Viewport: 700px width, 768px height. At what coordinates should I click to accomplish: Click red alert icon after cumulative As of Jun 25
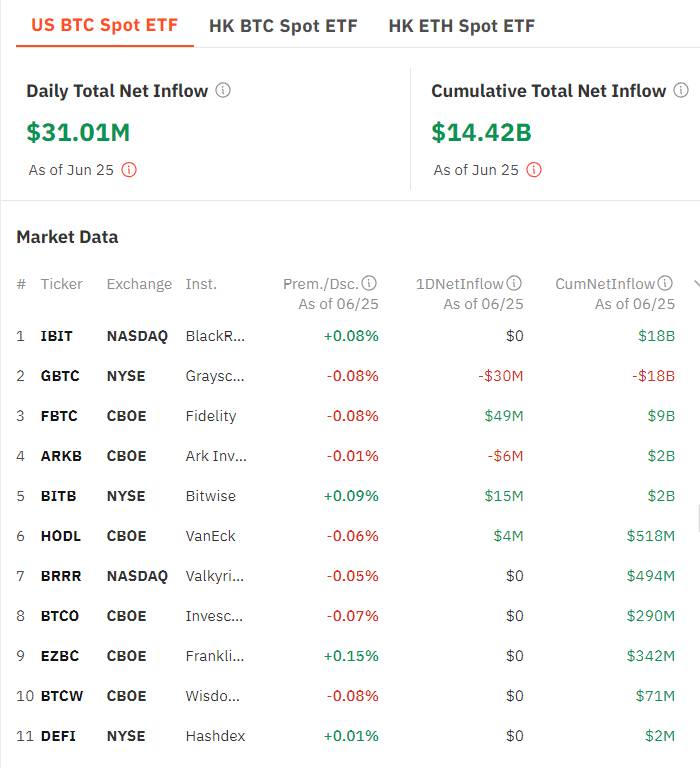point(534,170)
